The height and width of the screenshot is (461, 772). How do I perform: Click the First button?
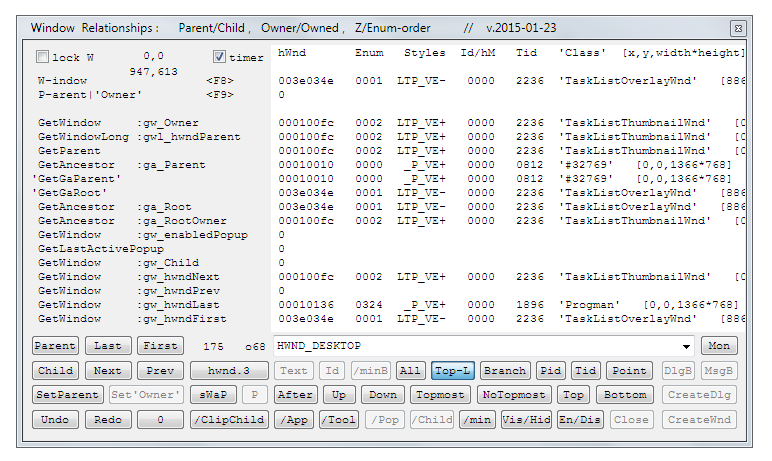(x=160, y=346)
